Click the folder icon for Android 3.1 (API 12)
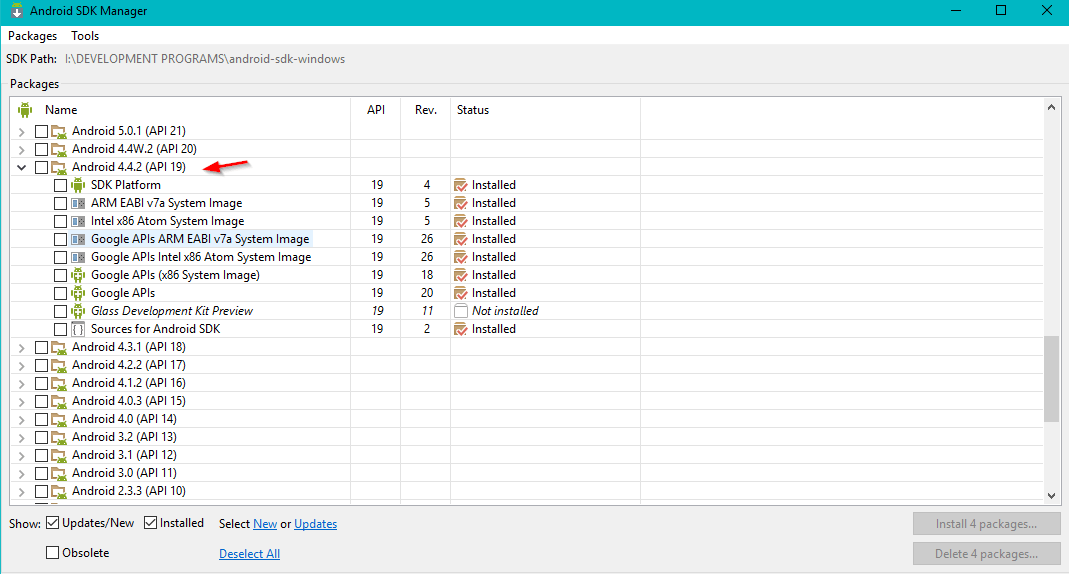1069x574 pixels. pyautogui.click(x=59, y=455)
